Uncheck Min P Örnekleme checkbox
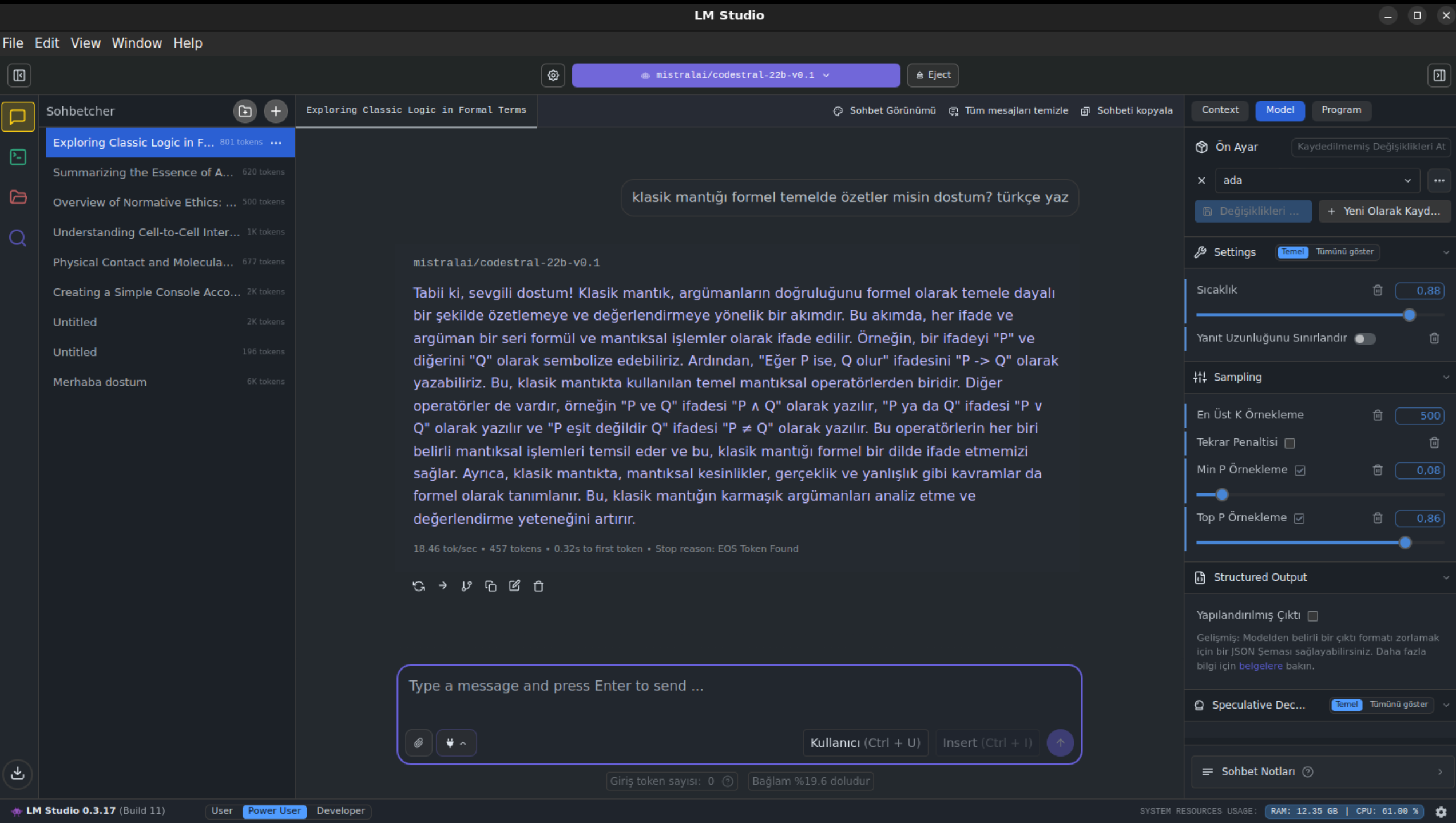This screenshot has width=1456, height=823. [1300, 470]
